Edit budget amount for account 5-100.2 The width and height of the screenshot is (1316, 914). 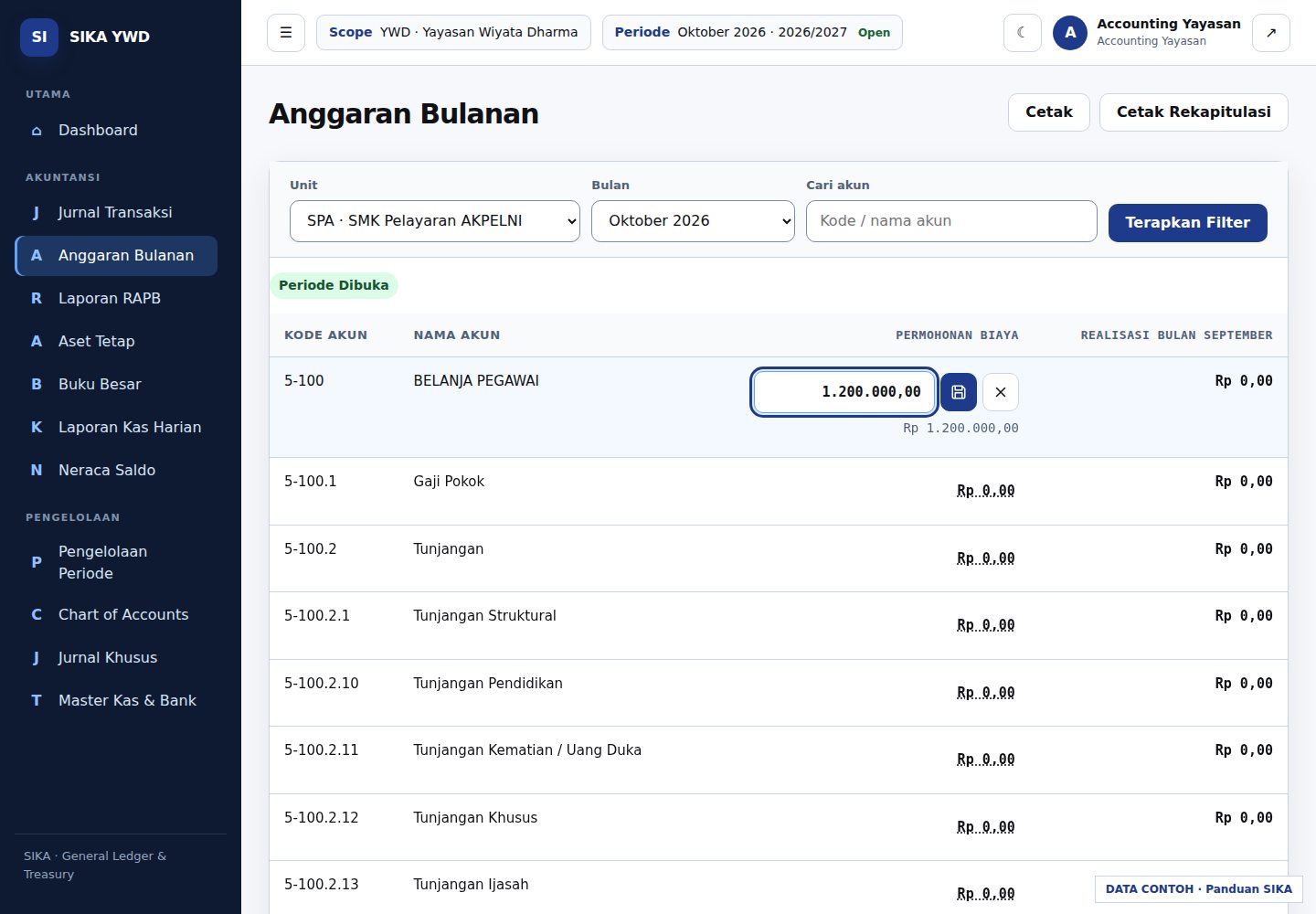(x=985, y=558)
